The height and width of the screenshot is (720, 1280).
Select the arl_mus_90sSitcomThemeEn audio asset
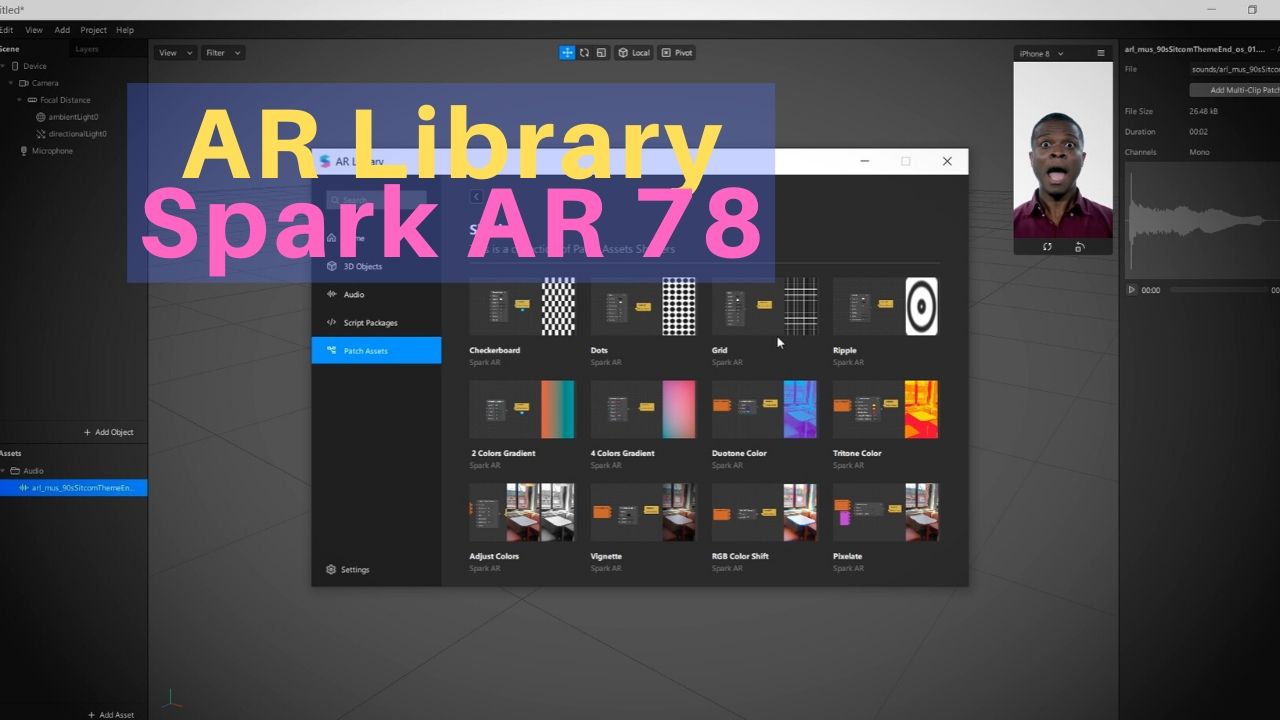74,488
